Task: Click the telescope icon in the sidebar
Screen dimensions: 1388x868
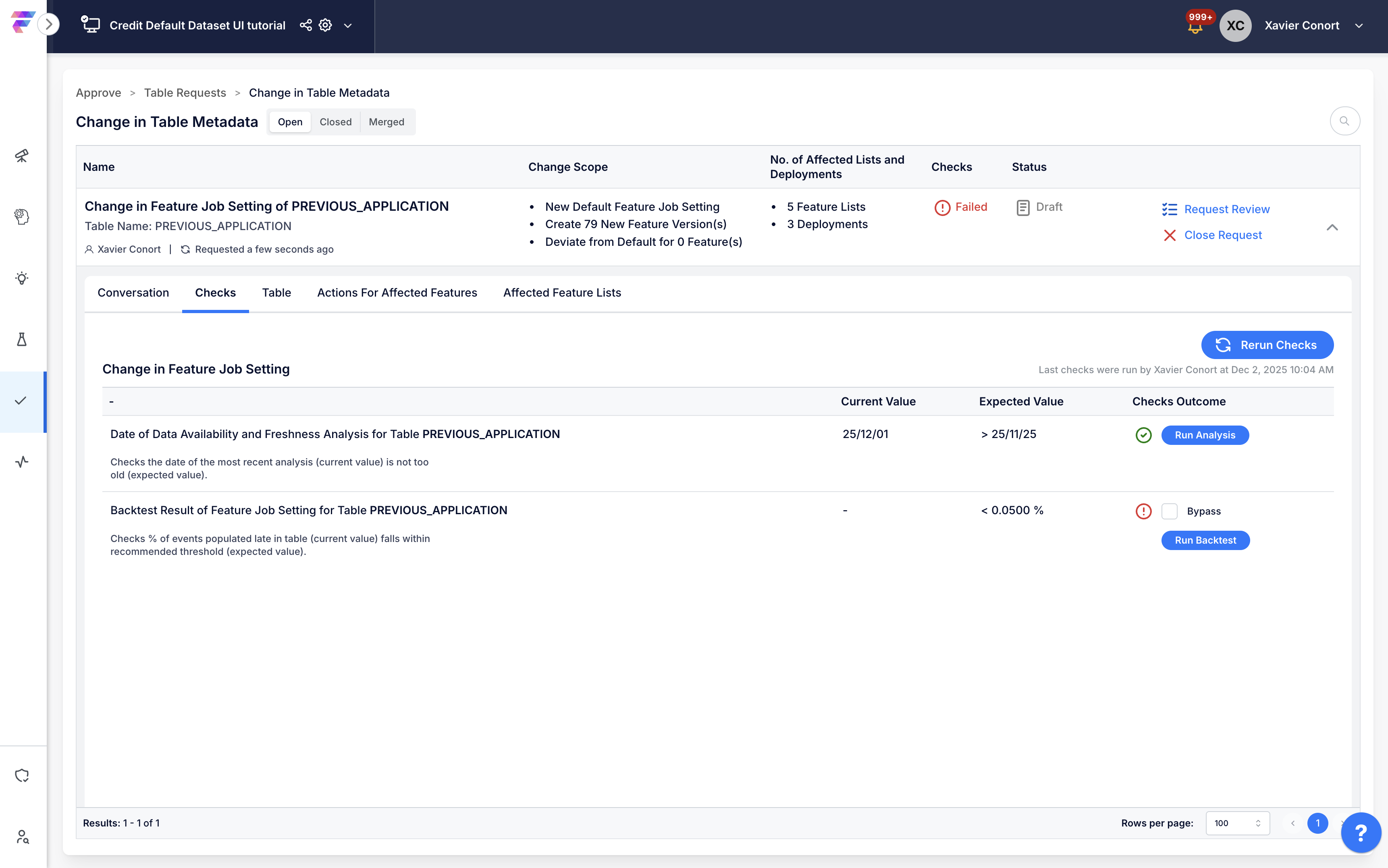Action: coord(22,156)
